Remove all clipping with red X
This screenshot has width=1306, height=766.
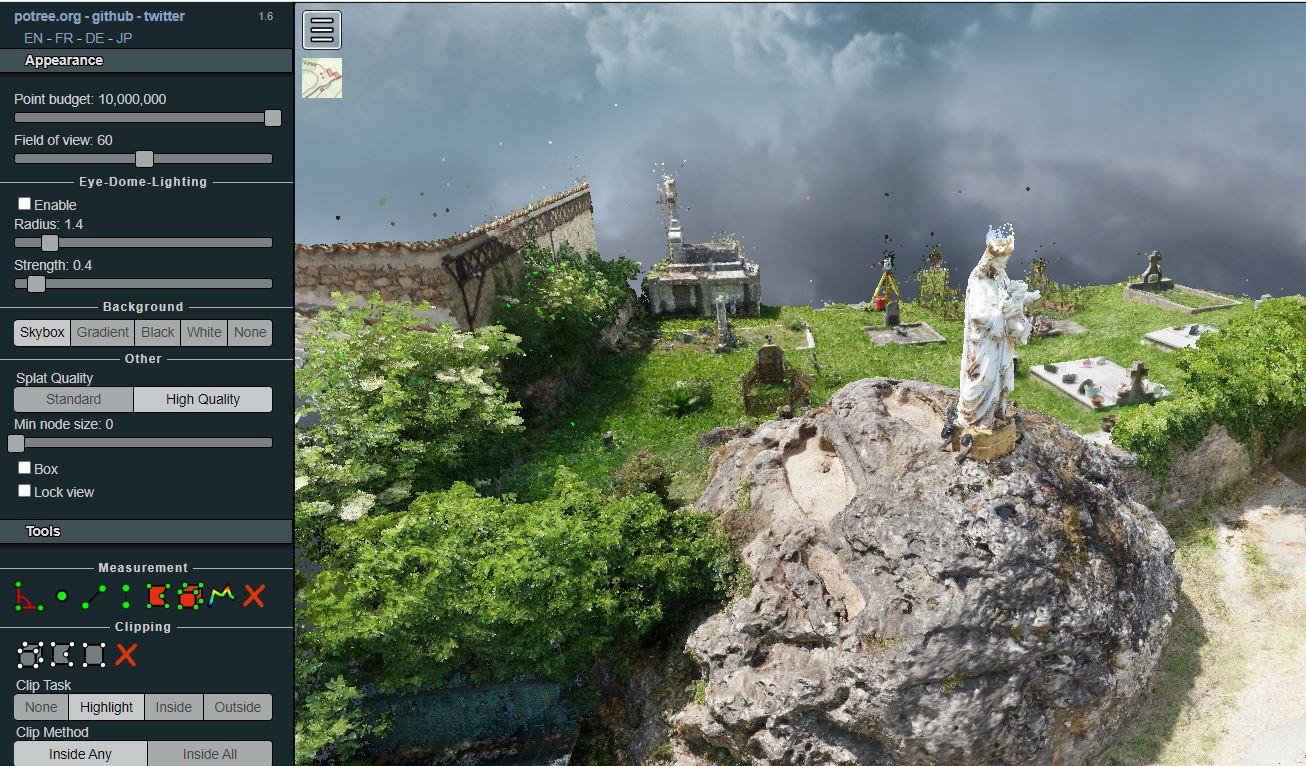(x=126, y=655)
